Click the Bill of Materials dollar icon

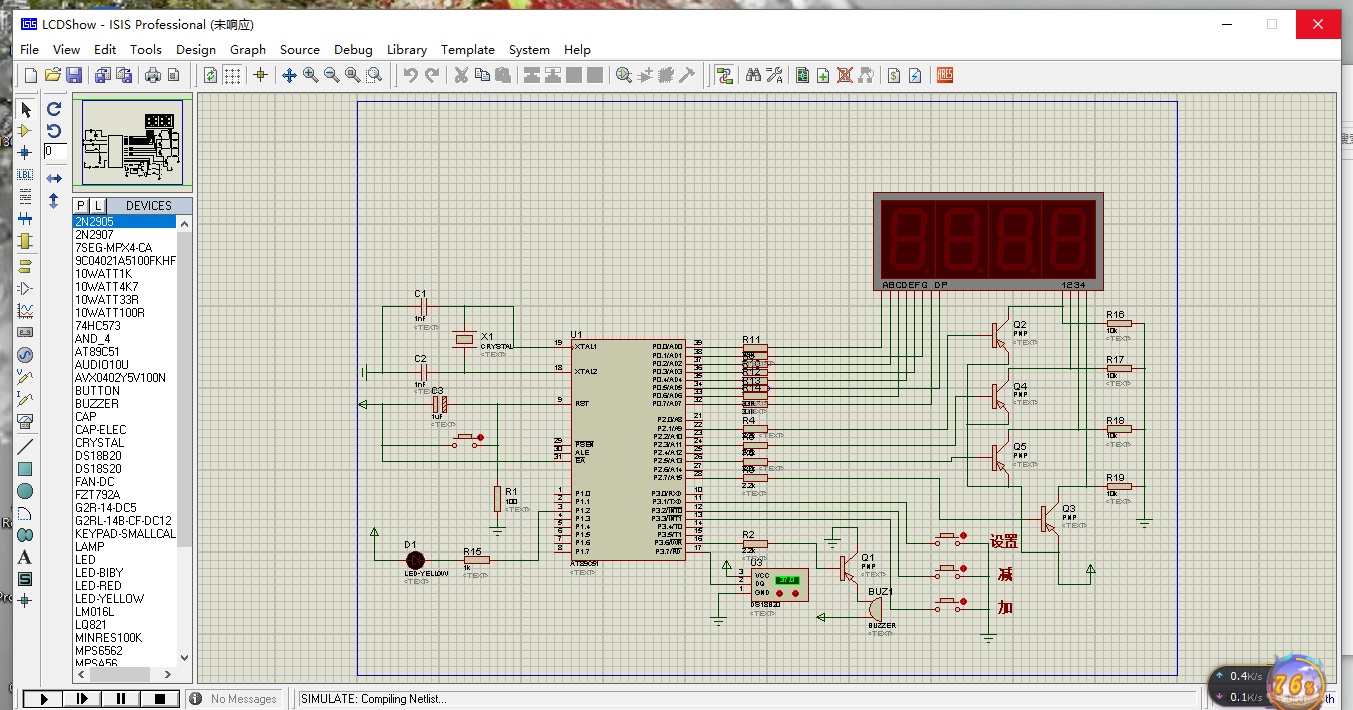coord(894,75)
